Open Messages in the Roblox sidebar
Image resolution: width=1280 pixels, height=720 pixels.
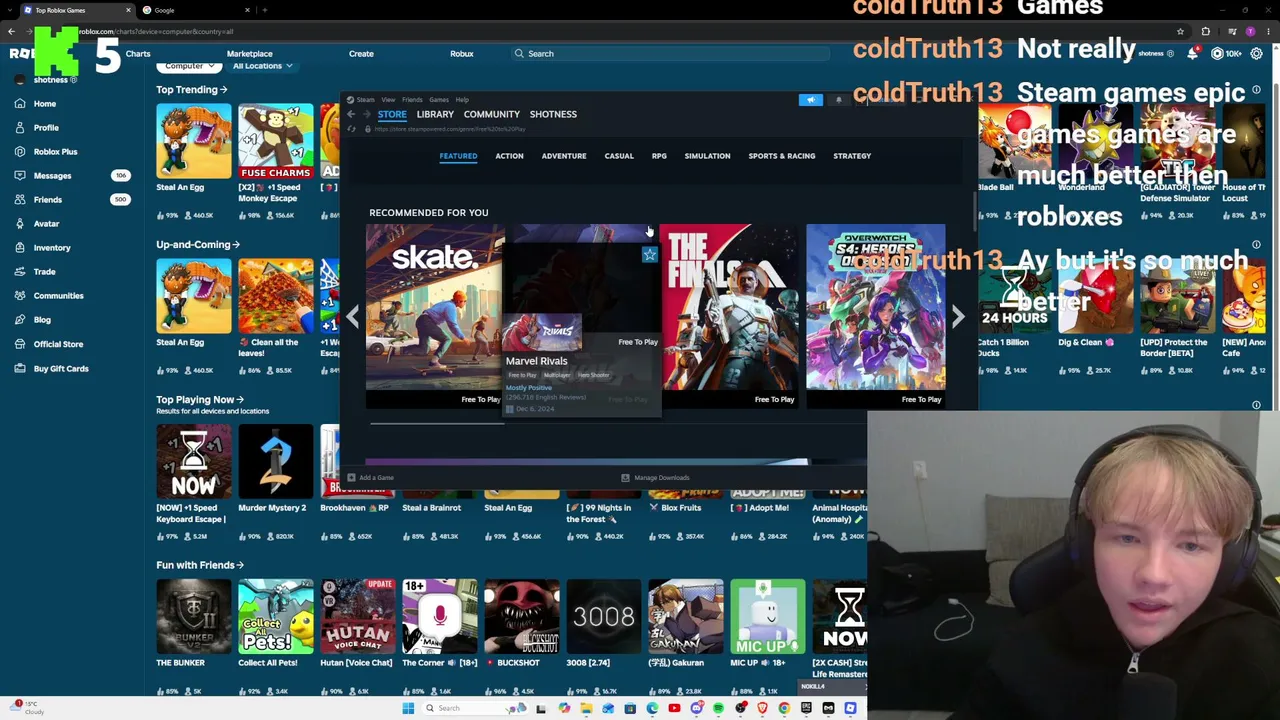52,175
